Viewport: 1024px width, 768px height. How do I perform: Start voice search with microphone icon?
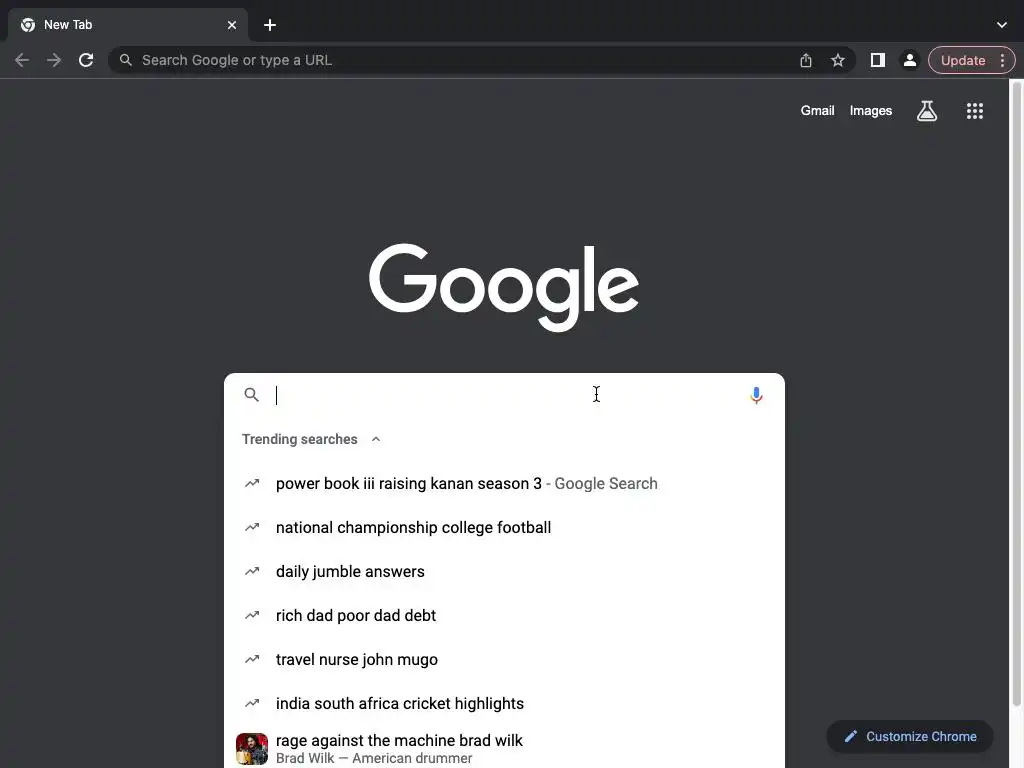[756, 395]
